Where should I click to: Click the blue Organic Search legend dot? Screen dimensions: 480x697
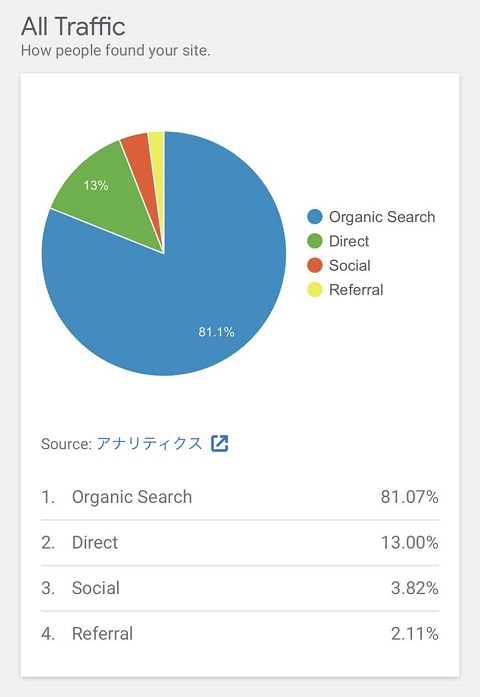click(x=315, y=217)
